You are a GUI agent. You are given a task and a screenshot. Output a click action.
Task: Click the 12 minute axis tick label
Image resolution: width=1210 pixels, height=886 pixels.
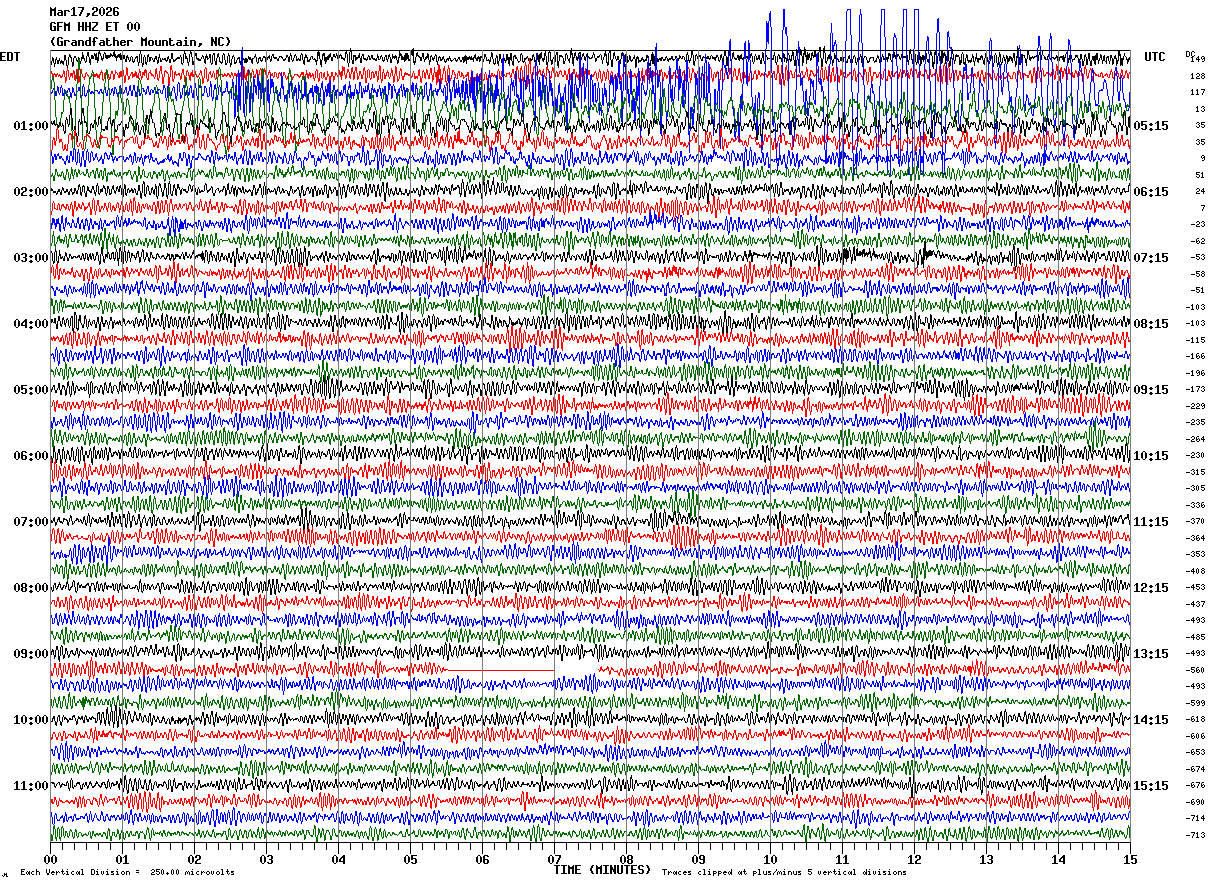[x=914, y=859]
